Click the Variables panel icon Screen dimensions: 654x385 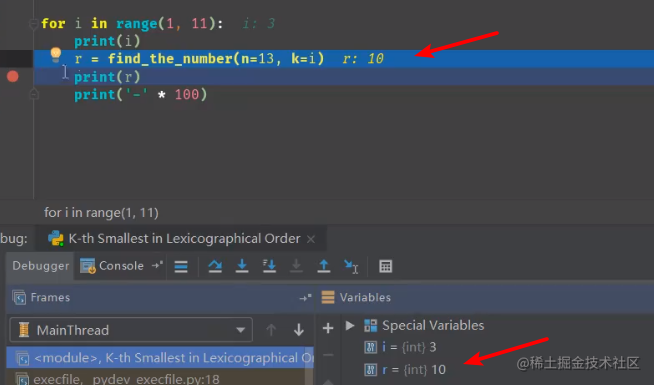(x=328, y=297)
